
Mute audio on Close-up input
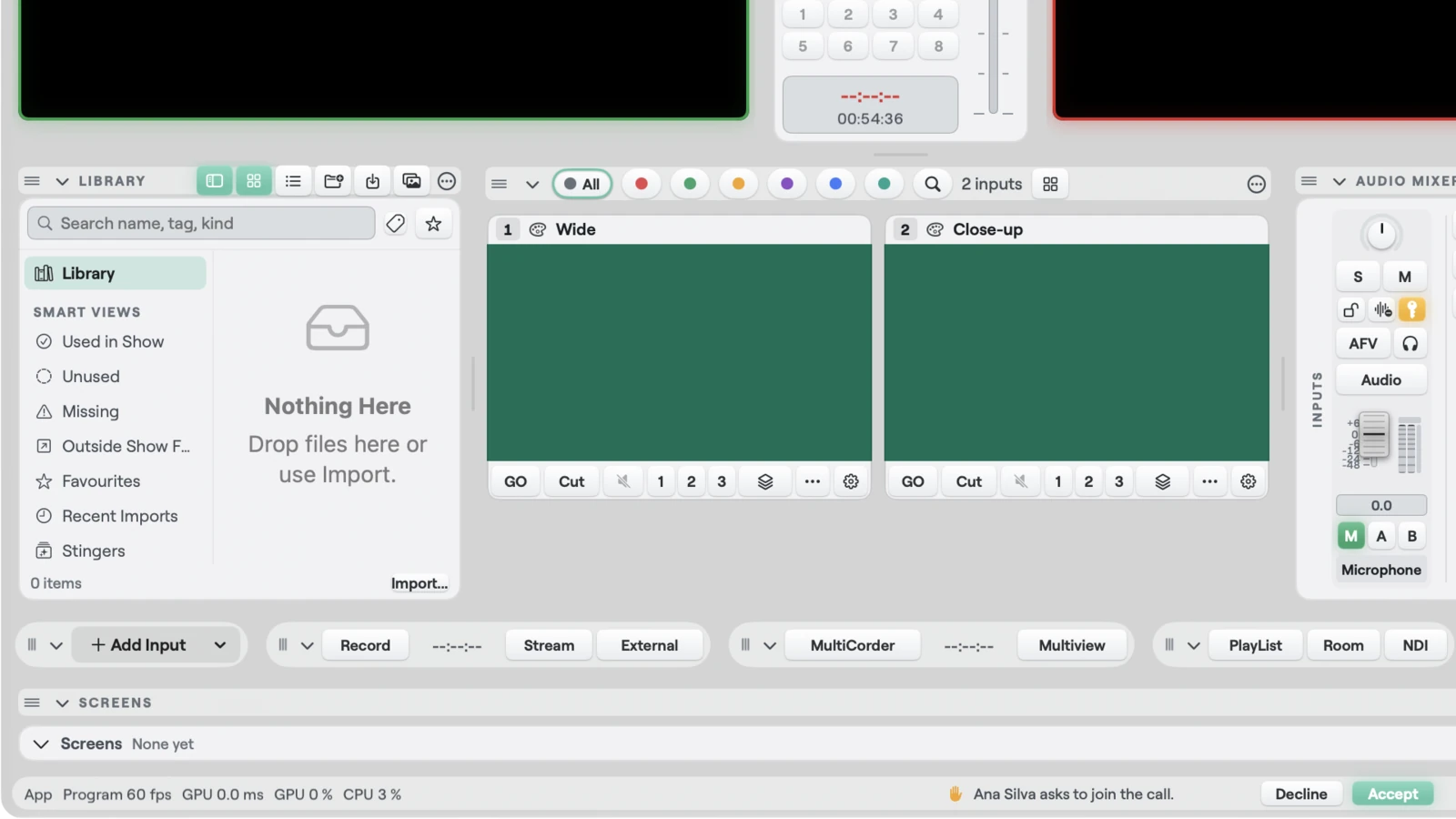[1021, 481]
